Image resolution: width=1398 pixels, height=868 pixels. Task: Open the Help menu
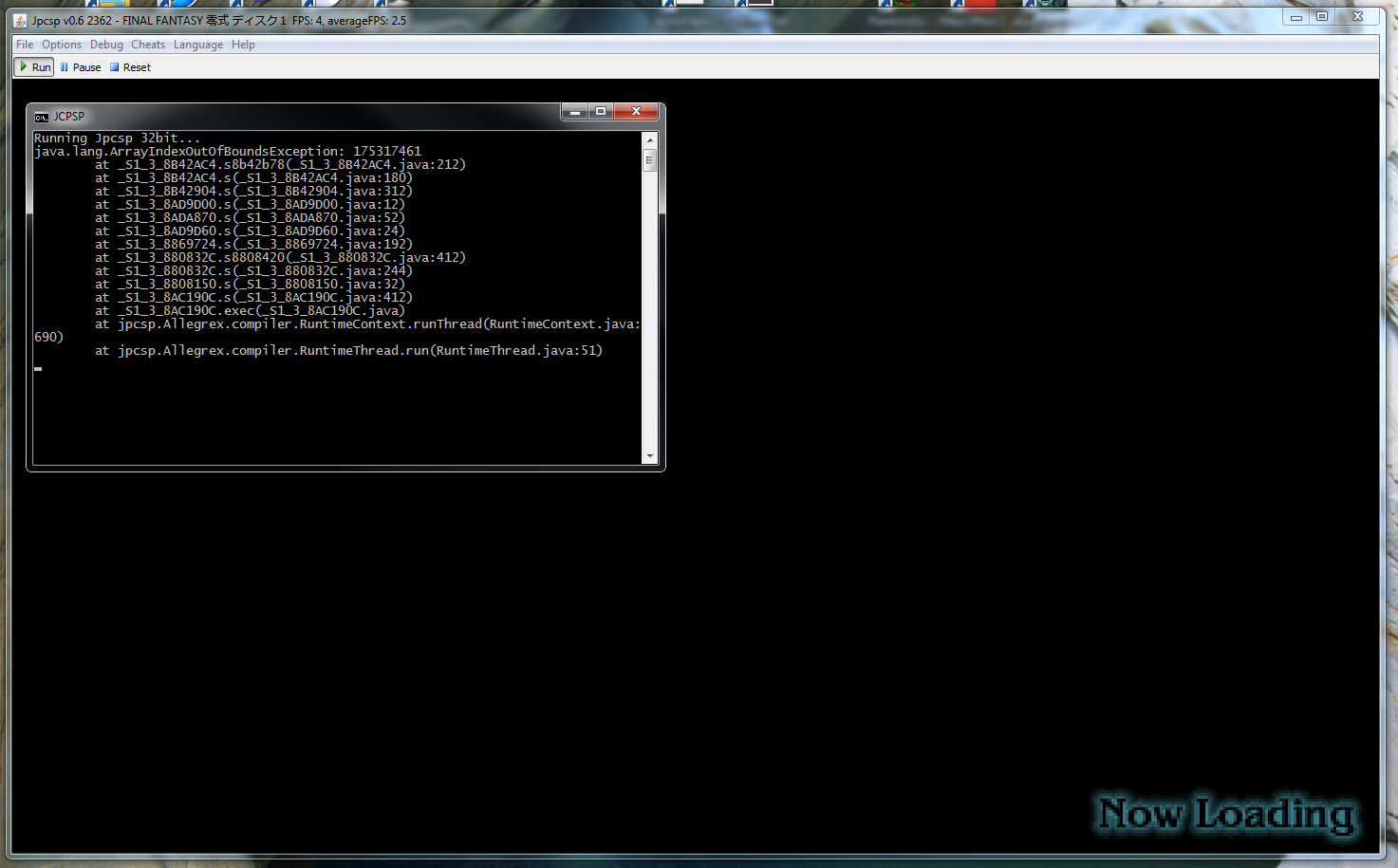click(x=243, y=45)
